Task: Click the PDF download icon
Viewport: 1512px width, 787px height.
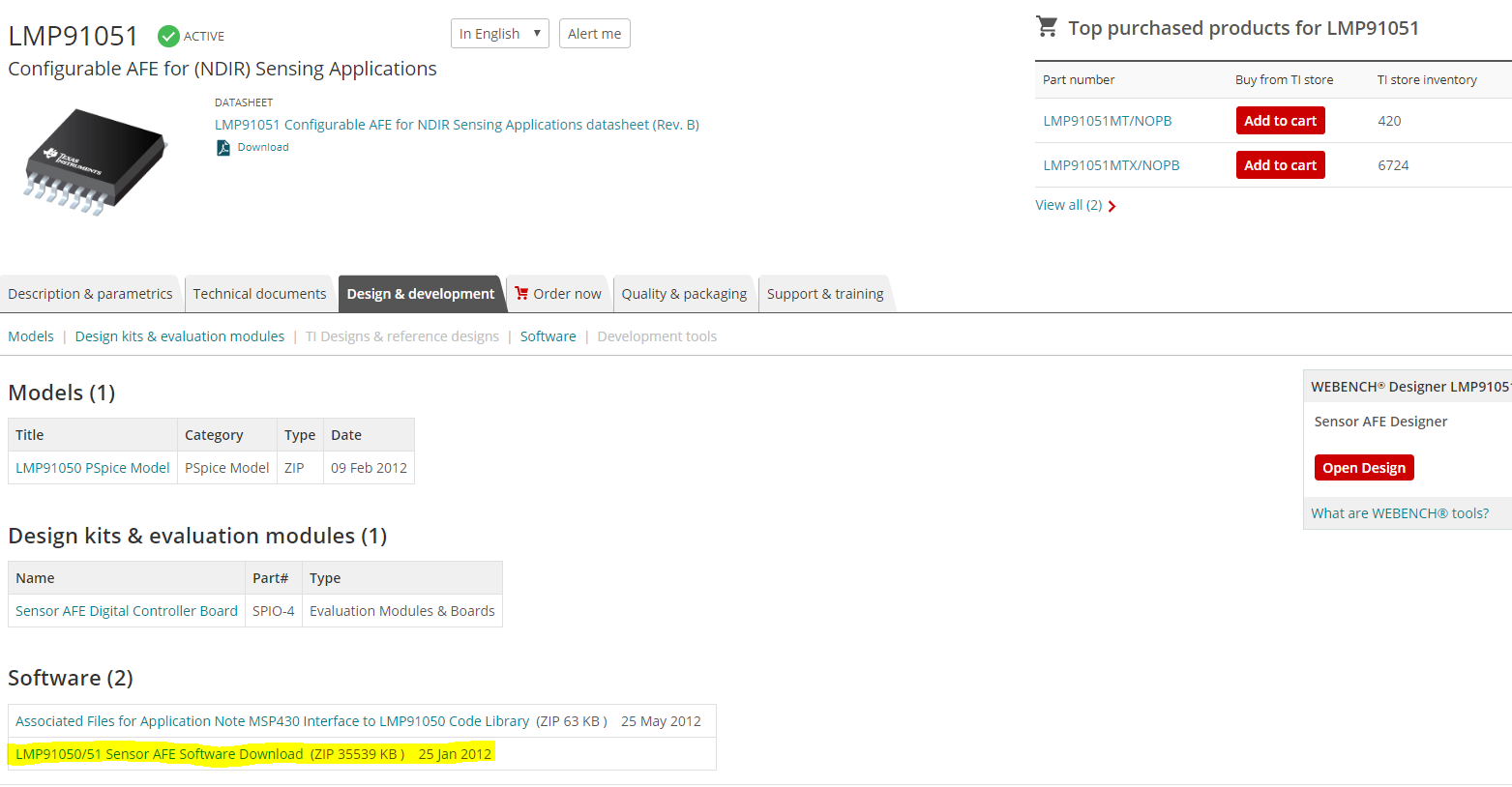Action: (x=223, y=148)
